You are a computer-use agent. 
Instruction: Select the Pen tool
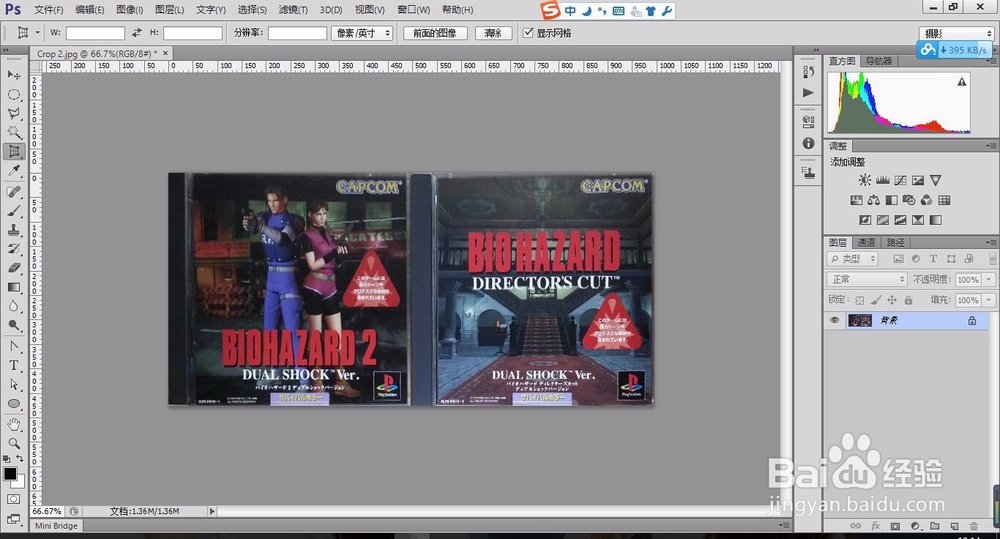(13, 347)
